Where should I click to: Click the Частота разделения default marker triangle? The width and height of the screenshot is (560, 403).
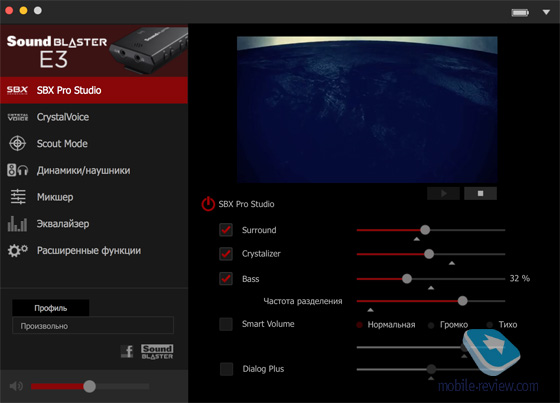pyautogui.click(x=370, y=310)
